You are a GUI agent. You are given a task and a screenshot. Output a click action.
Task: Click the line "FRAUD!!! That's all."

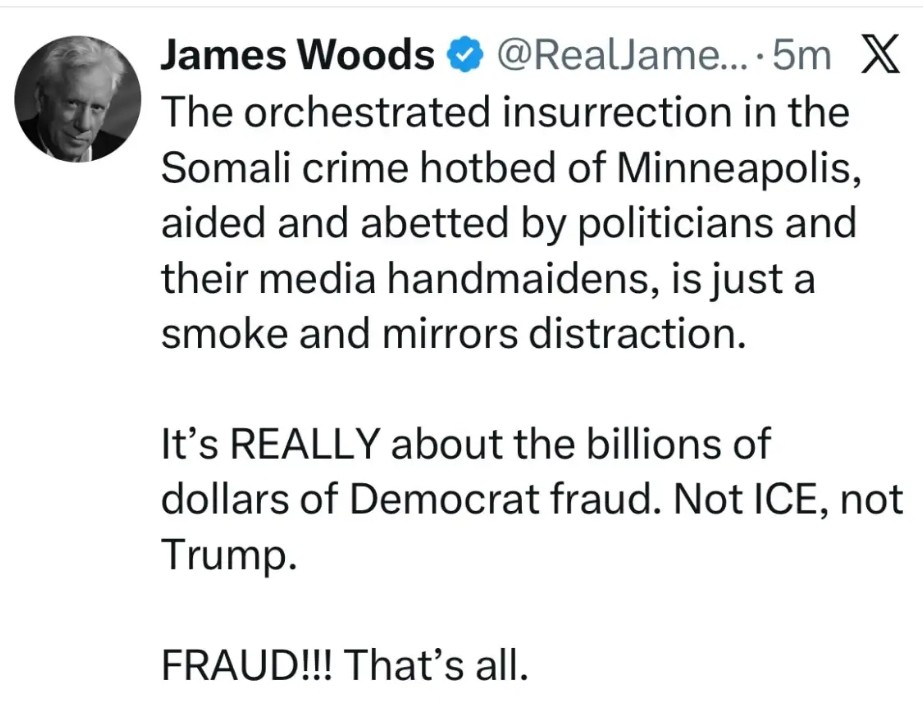click(343, 664)
